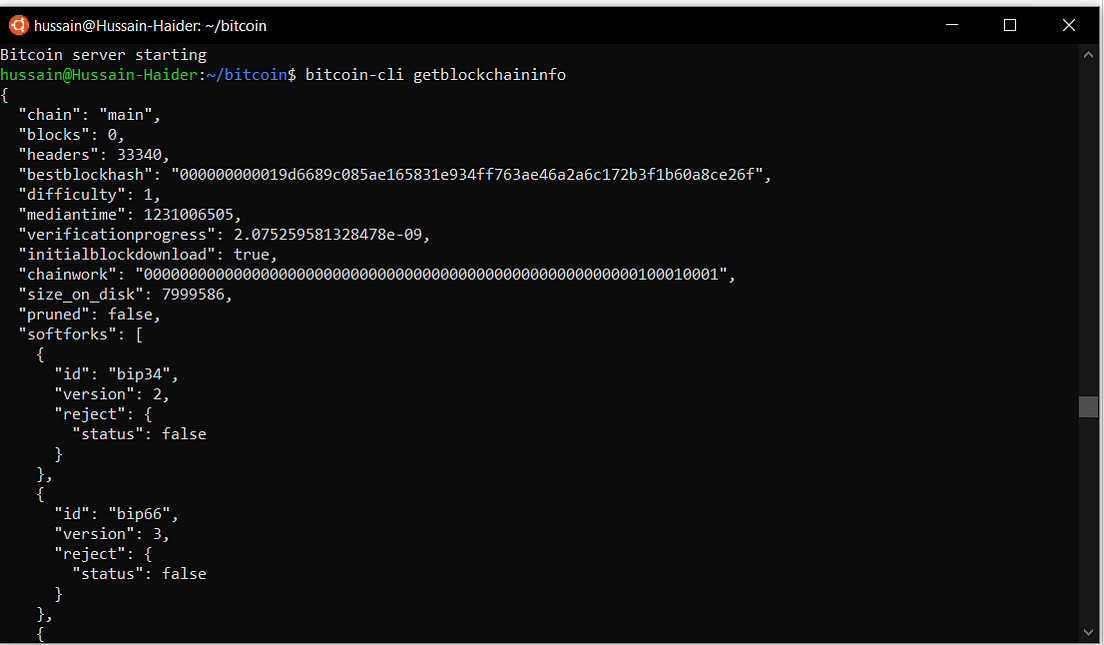1104x645 pixels.
Task: Close the terminal window
Action: [1068, 25]
